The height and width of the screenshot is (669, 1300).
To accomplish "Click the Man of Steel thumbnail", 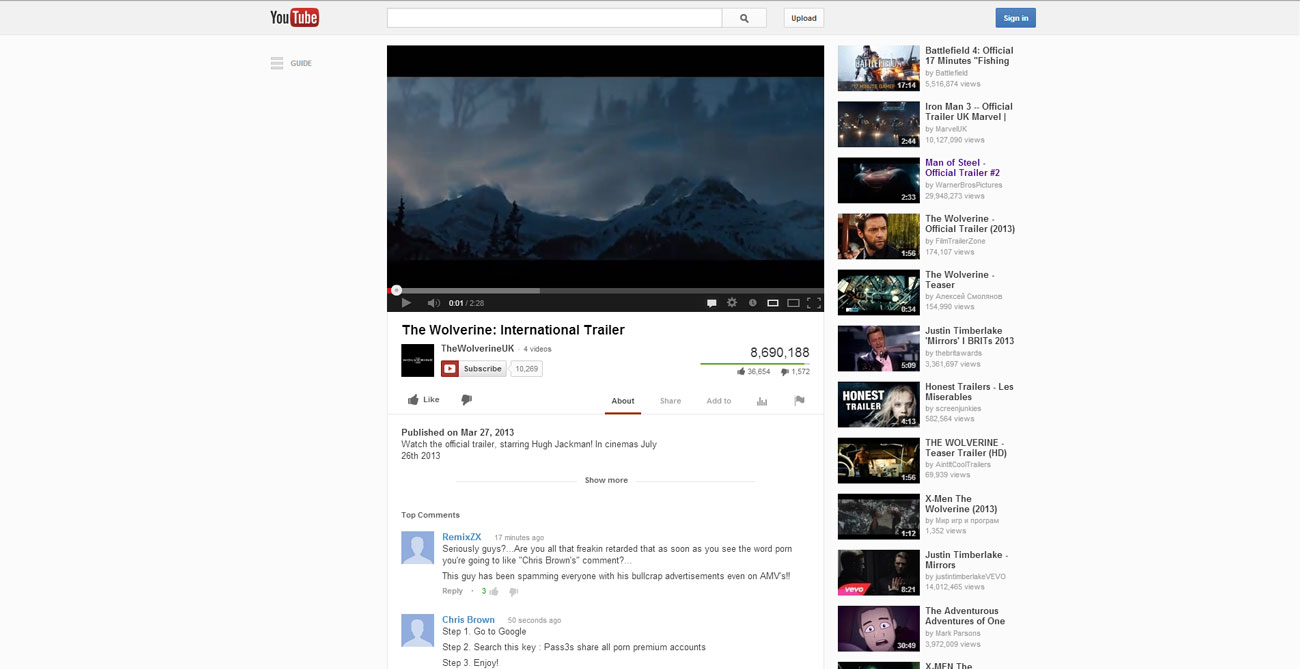I will pos(878,180).
